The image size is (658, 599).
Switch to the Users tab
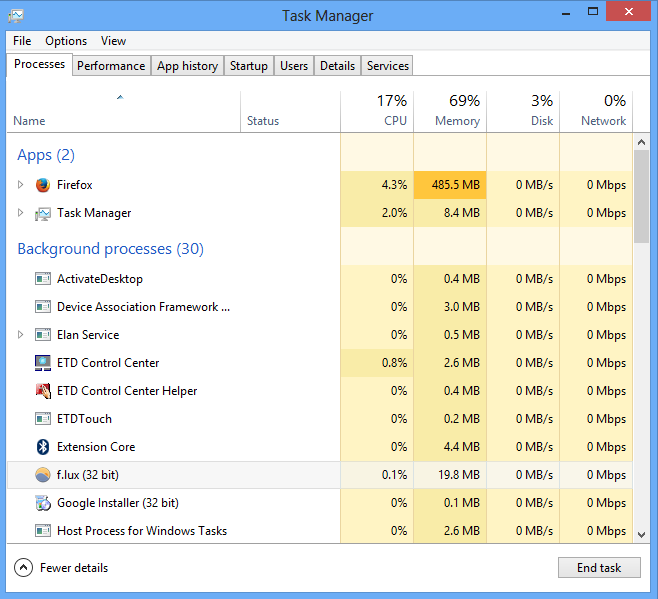pyautogui.click(x=294, y=66)
